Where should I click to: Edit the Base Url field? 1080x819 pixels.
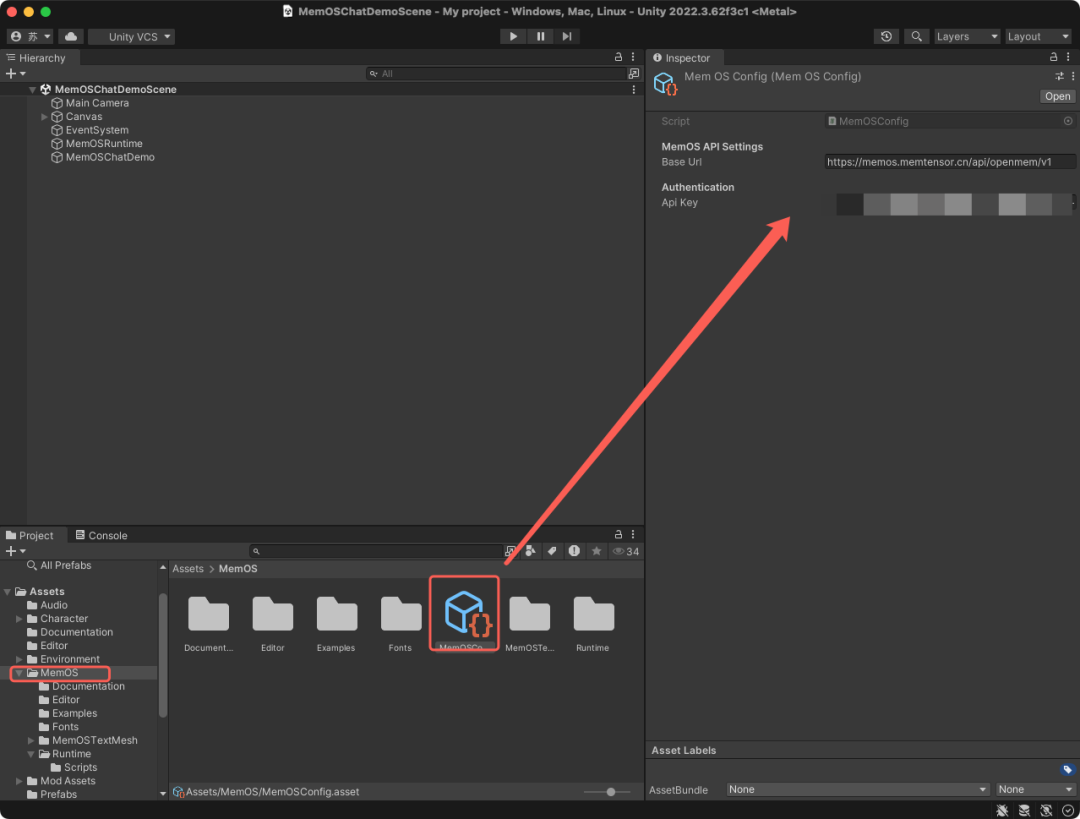[x=950, y=162]
